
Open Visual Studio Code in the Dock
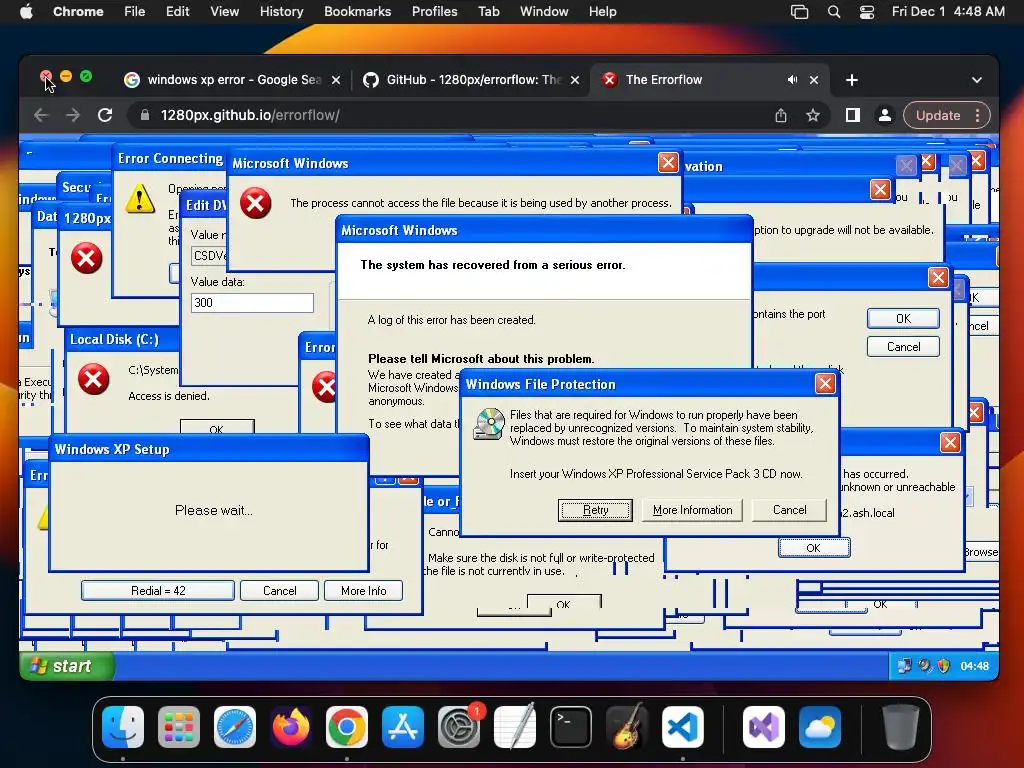[x=682, y=726]
